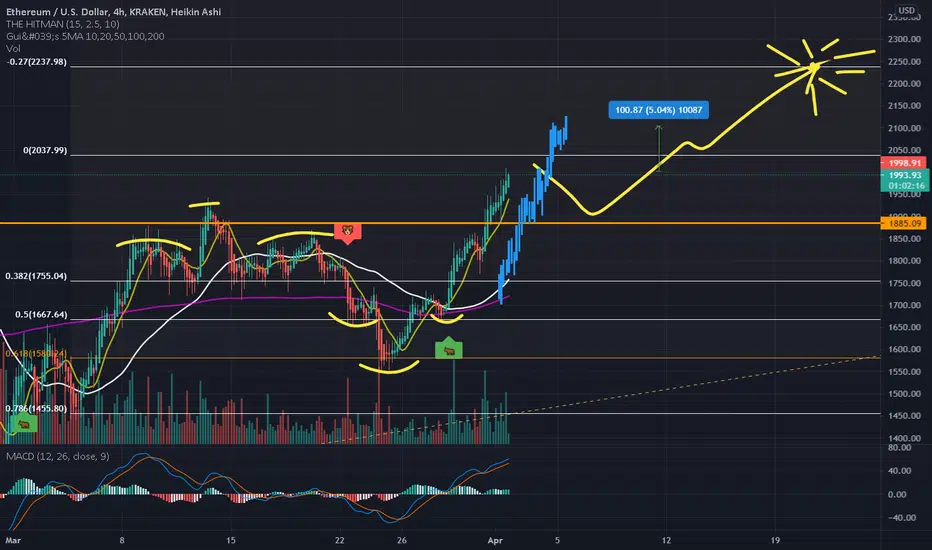The width and height of the screenshot is (932, 550).
Task: Click the green bull signal near 1600
Action: coord(449,348)
